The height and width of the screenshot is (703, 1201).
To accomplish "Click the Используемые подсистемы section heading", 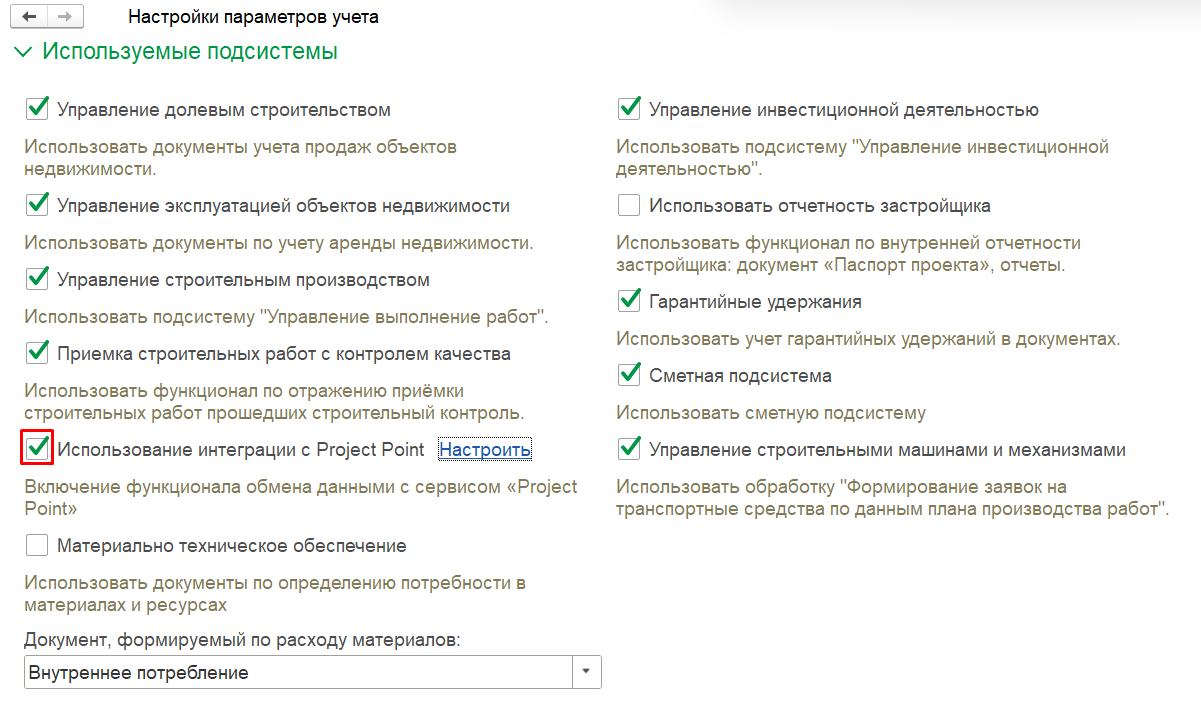I will point(190,52).
